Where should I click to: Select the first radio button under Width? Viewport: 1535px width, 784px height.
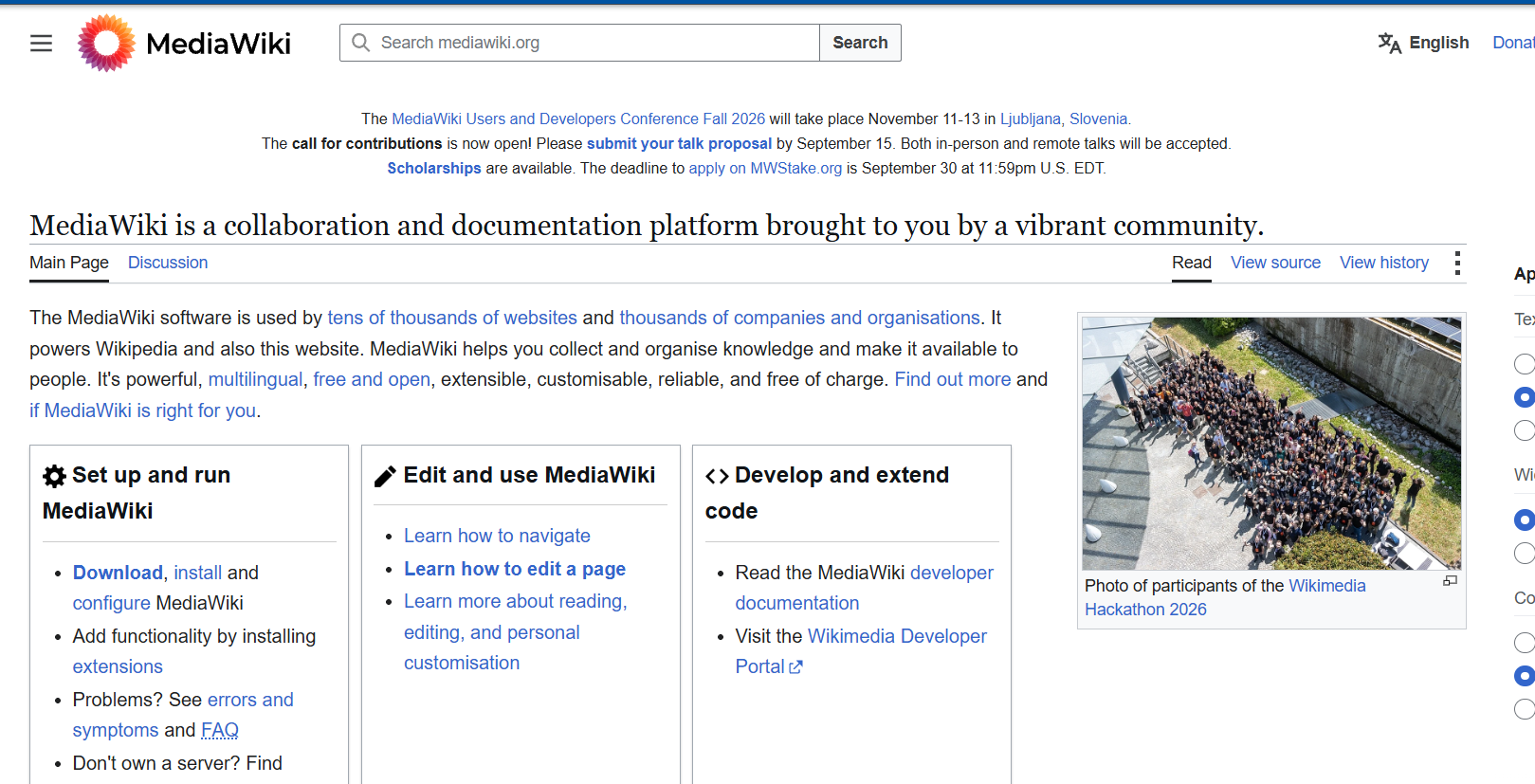[x=1525, y=520]
